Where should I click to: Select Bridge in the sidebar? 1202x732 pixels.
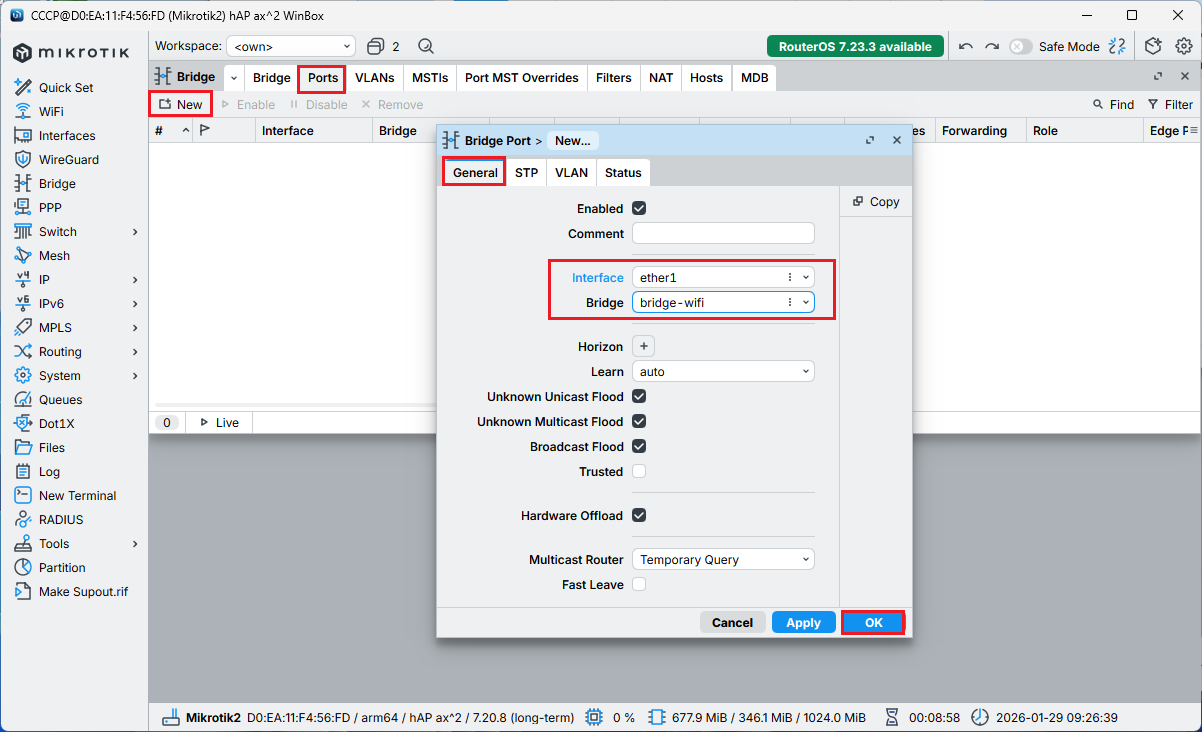(57, 183)
